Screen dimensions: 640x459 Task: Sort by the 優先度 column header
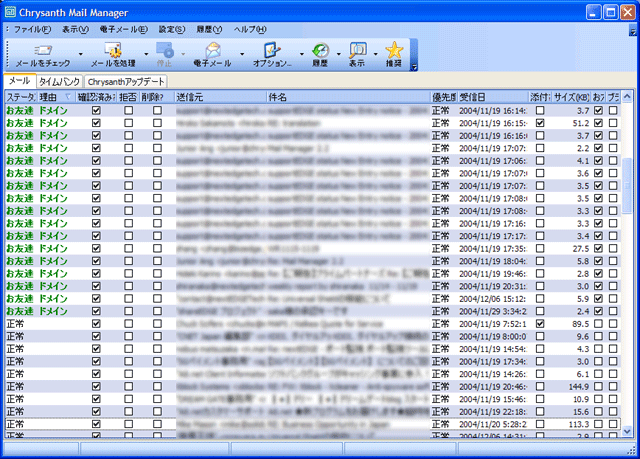444,97
